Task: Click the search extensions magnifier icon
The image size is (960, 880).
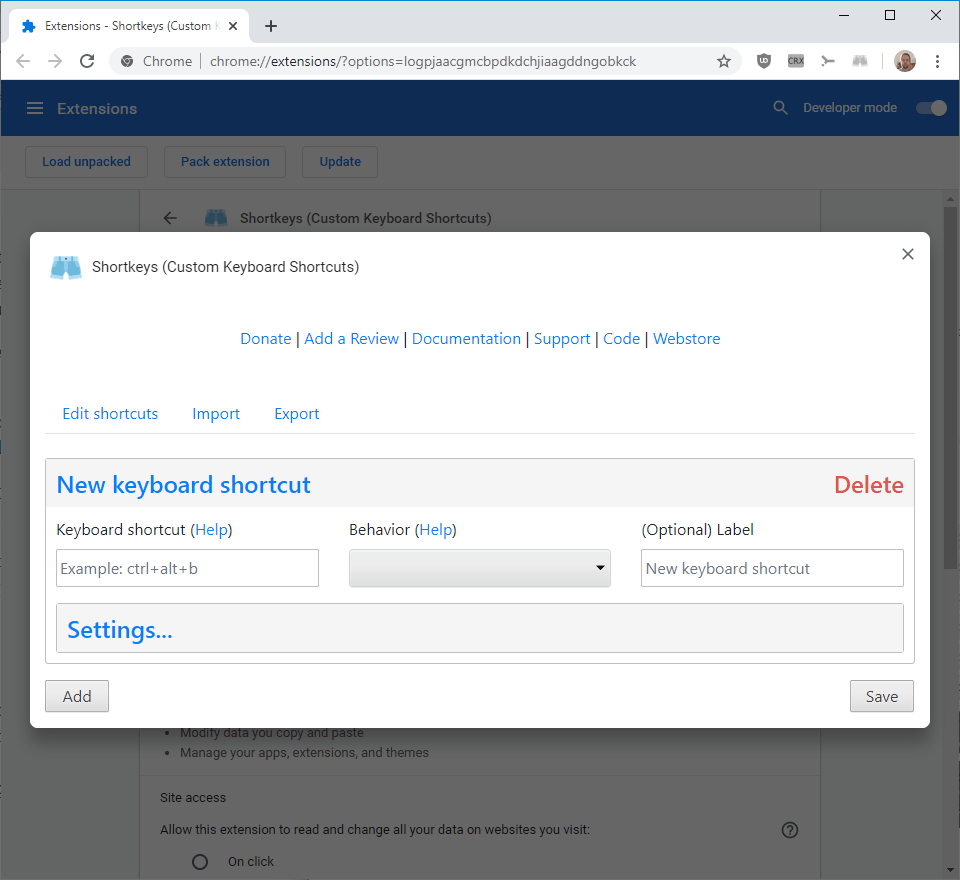Action: [780, 108]
